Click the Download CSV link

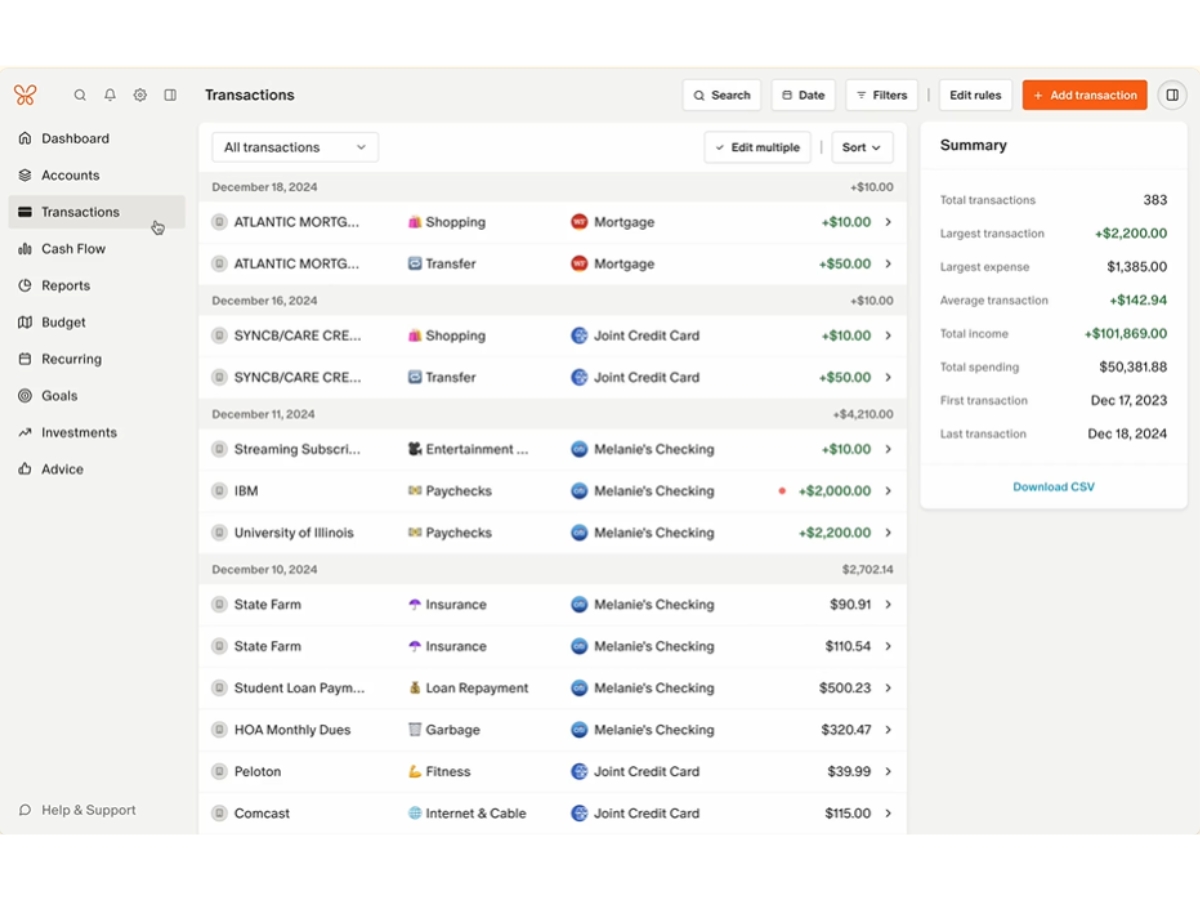point(1054,487)
